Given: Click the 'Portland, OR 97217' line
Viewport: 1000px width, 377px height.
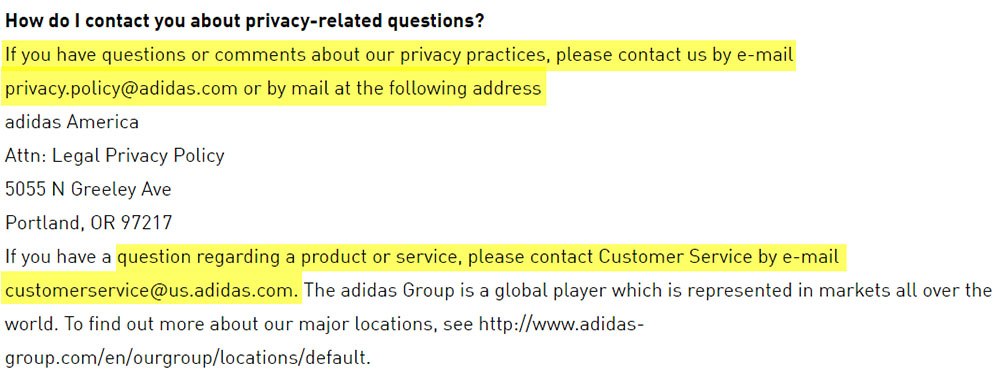Looking at the screenshot, I should pos(89,223).
